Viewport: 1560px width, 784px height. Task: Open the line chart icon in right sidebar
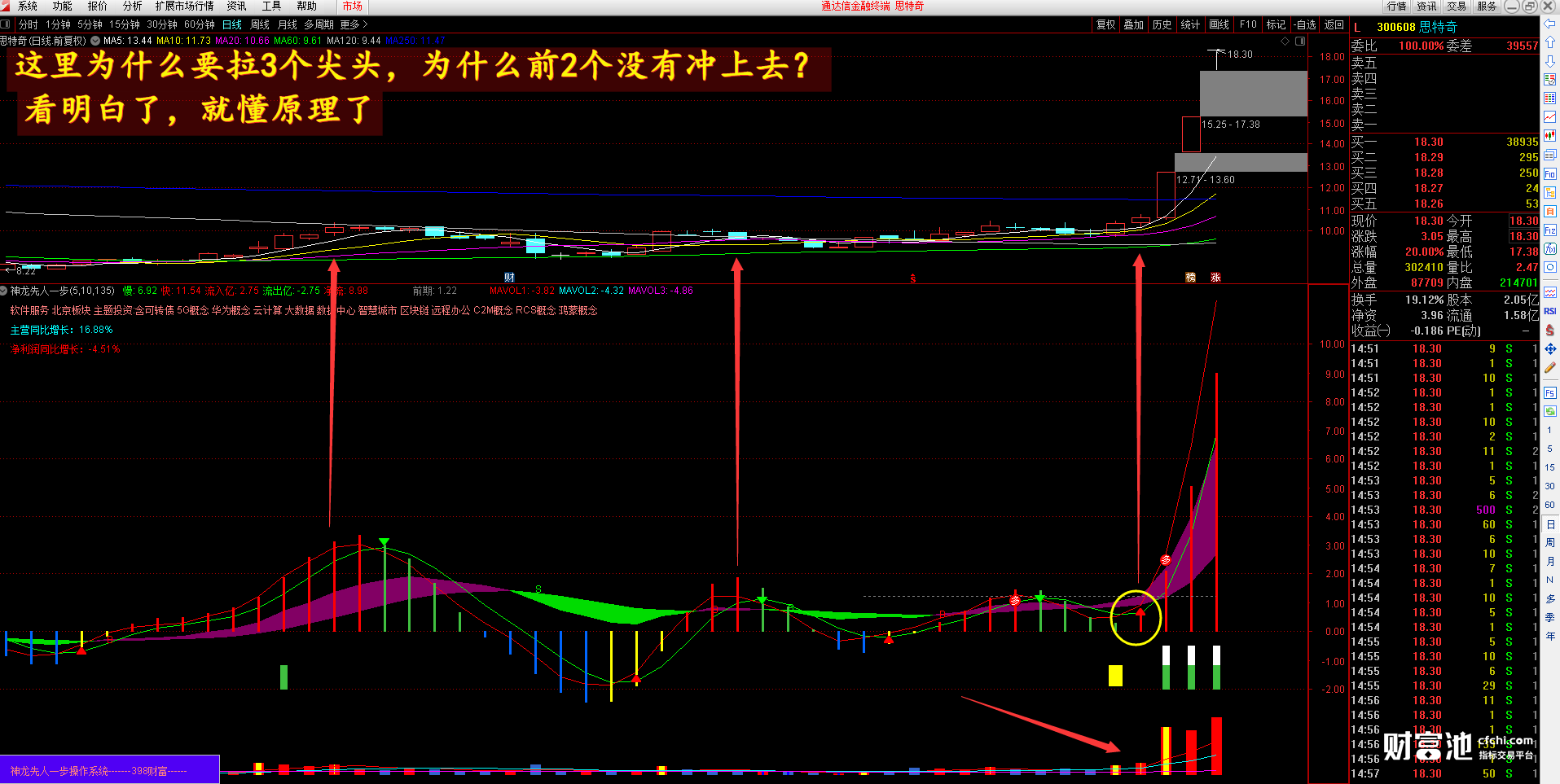point(1549,117)
